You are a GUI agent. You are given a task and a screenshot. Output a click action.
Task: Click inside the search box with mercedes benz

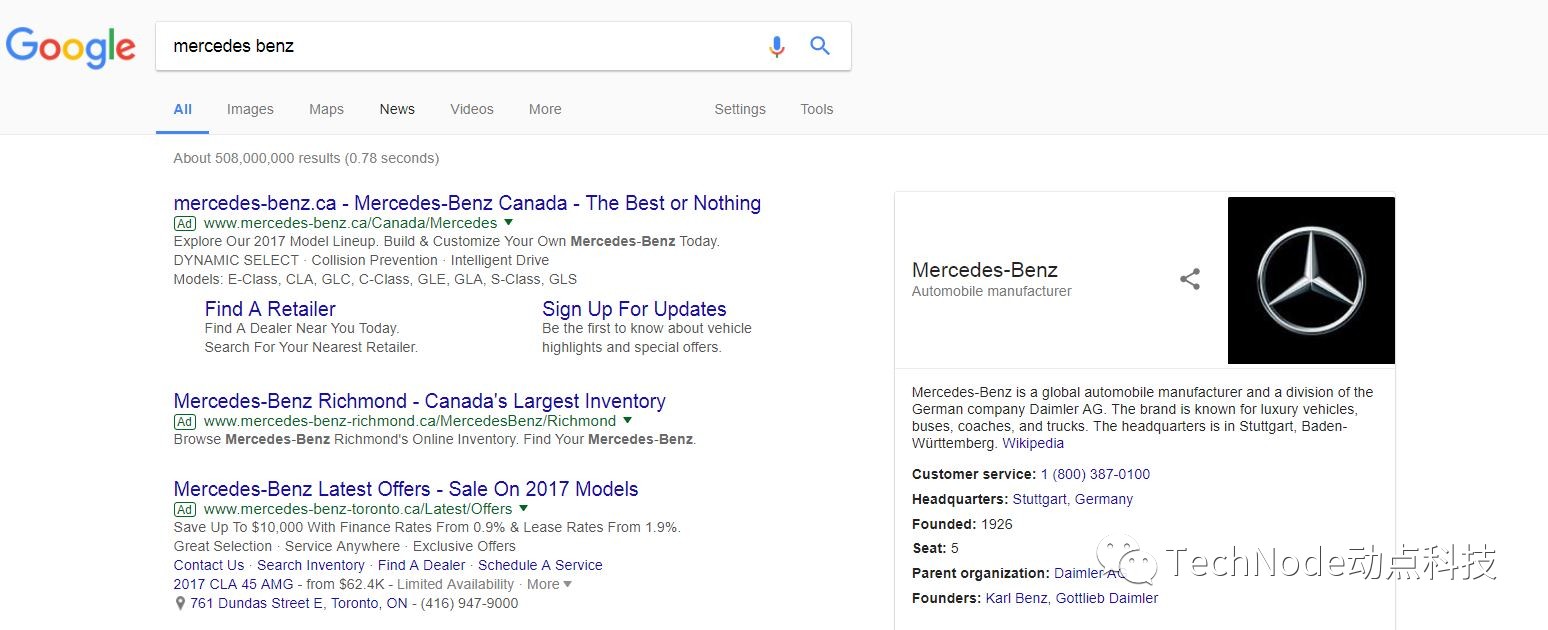pyautogui.click(x=460, y=46)
